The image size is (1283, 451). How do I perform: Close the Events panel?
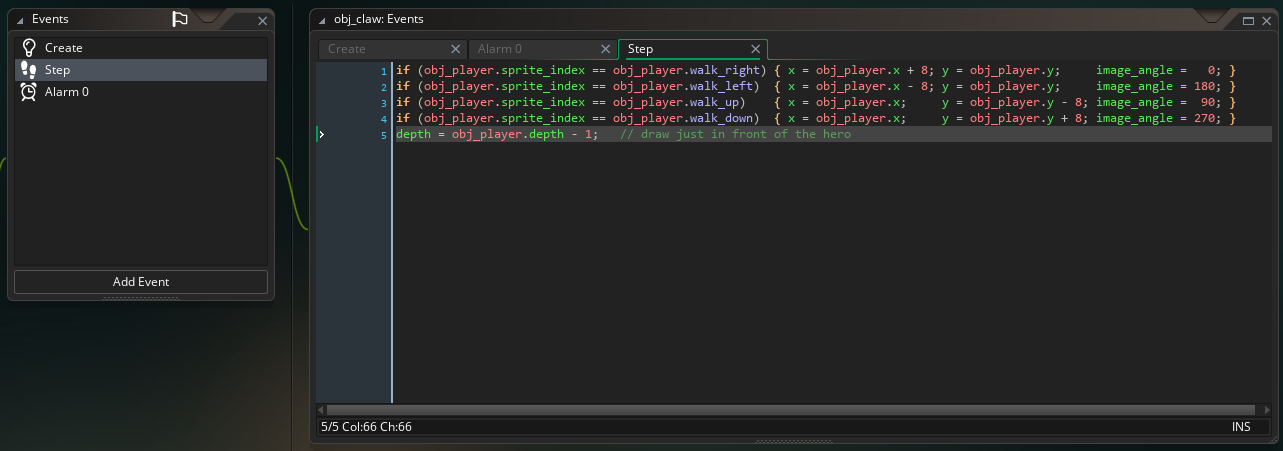pyautogui.click(x=262, y=20)
